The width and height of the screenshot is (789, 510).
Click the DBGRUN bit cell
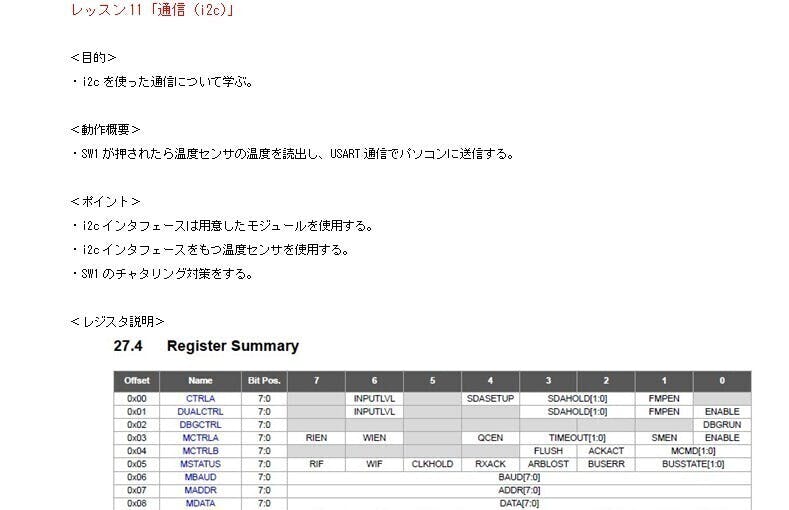[x=721, y=424]
